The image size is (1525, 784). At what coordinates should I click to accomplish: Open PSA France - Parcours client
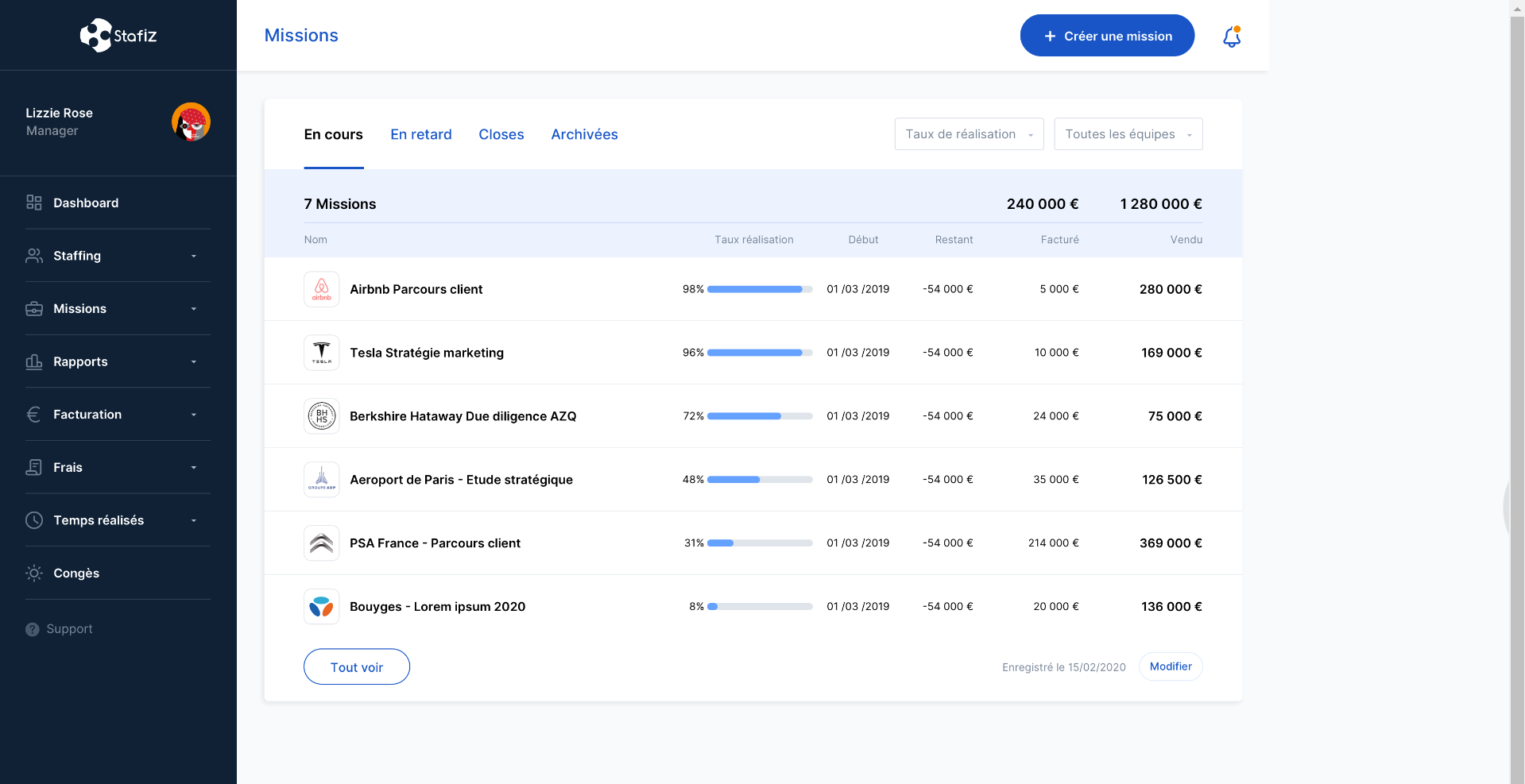point(435,543)
